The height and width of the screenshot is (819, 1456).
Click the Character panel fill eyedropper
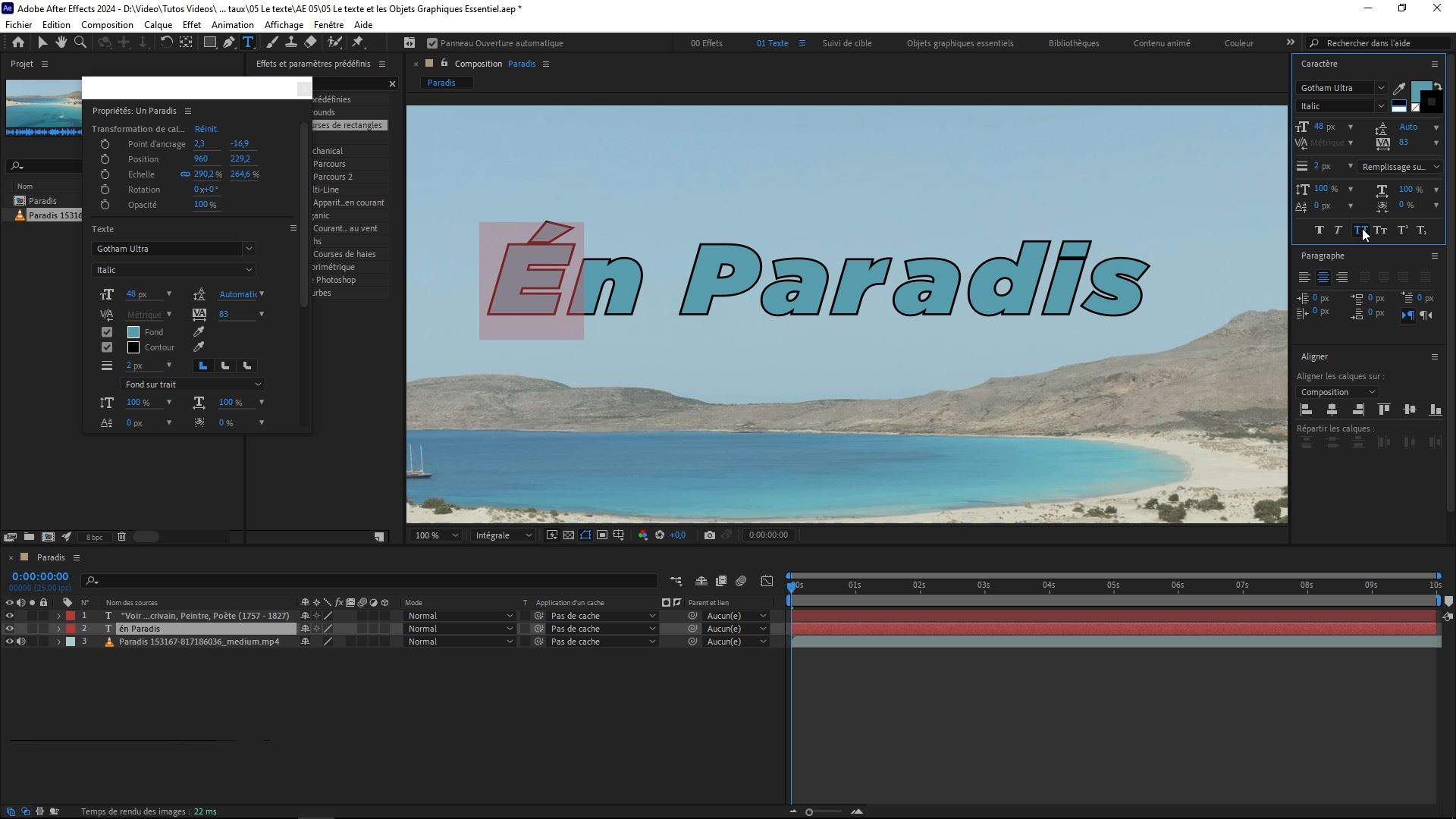[1399, 89]
